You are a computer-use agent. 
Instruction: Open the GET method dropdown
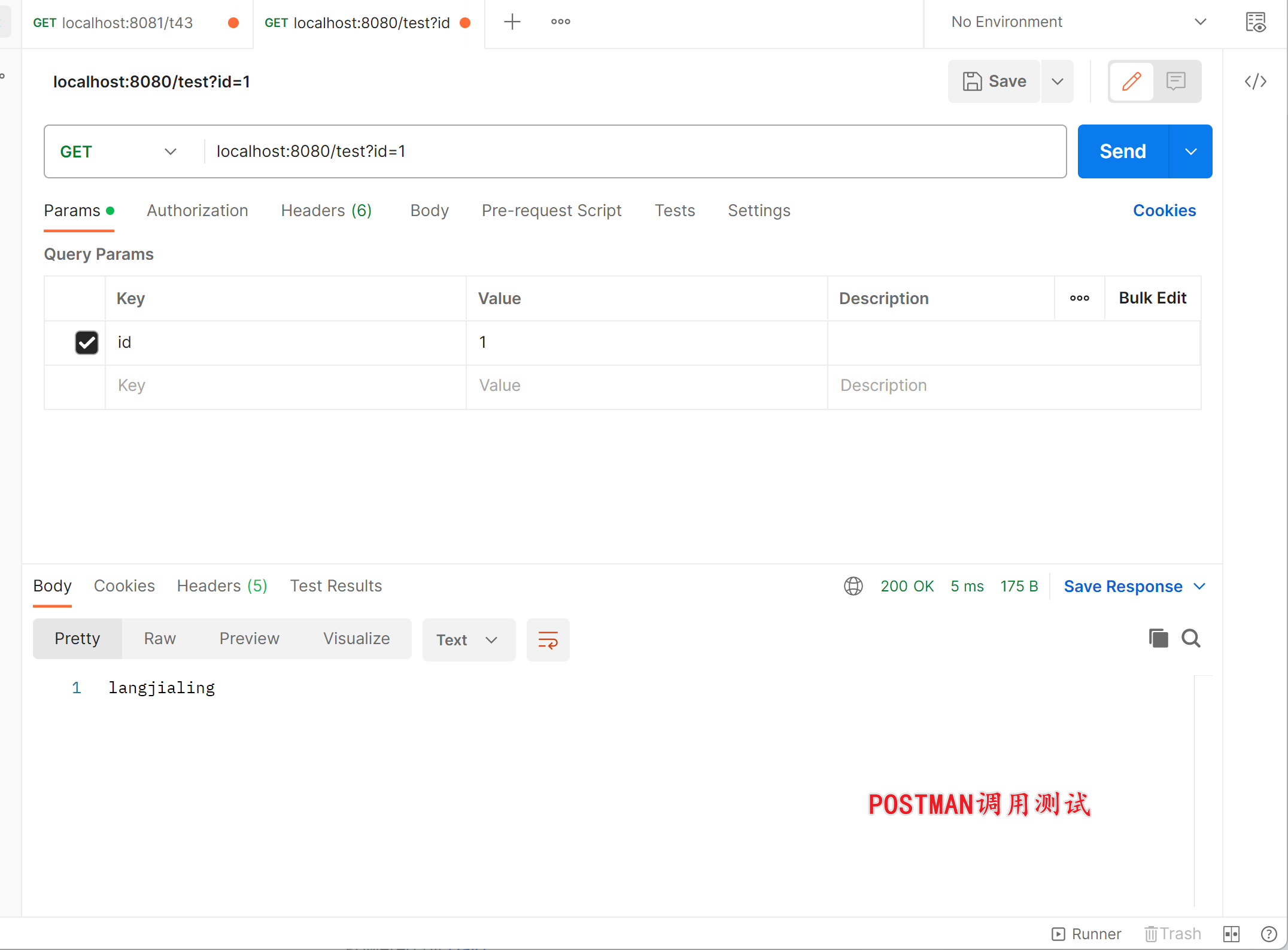pos(119,151)
